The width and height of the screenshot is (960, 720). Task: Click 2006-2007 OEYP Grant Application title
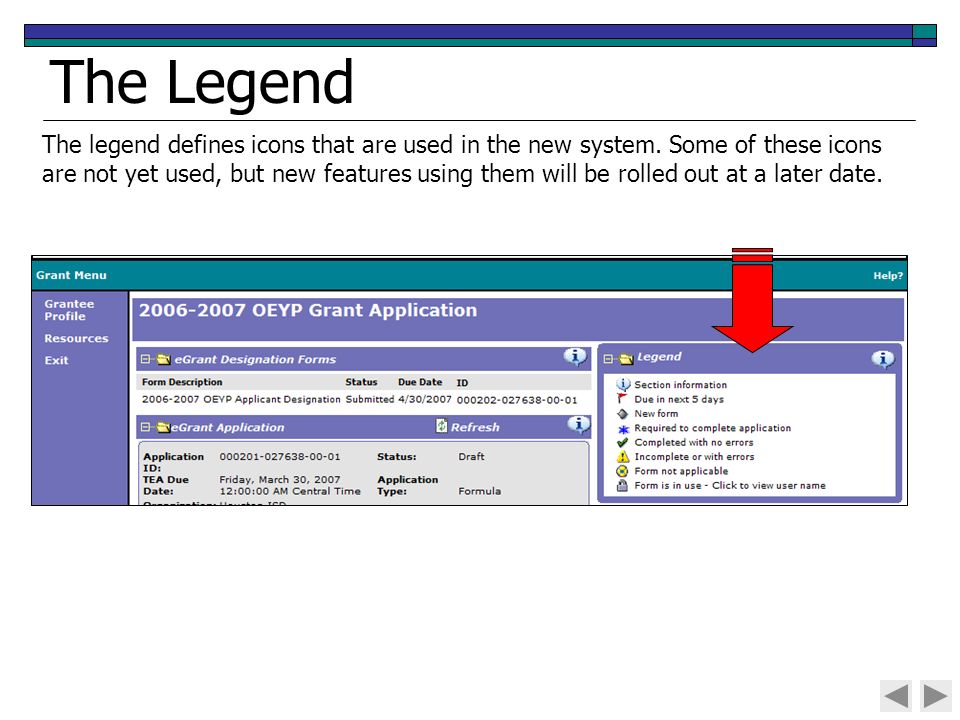tap(308, 310)
